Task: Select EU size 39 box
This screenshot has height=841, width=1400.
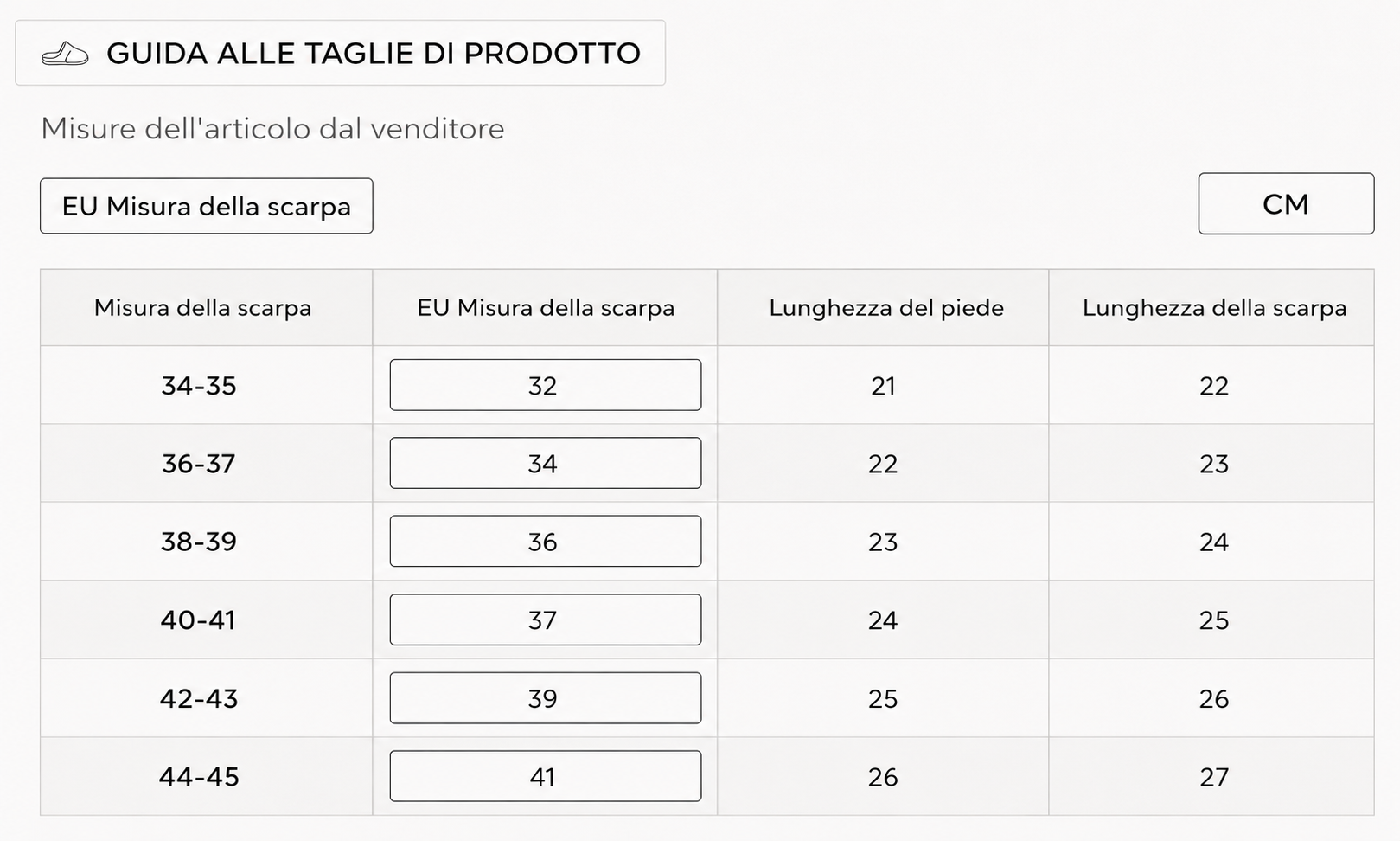Action: pyautogui.click(x=546, y=698)
